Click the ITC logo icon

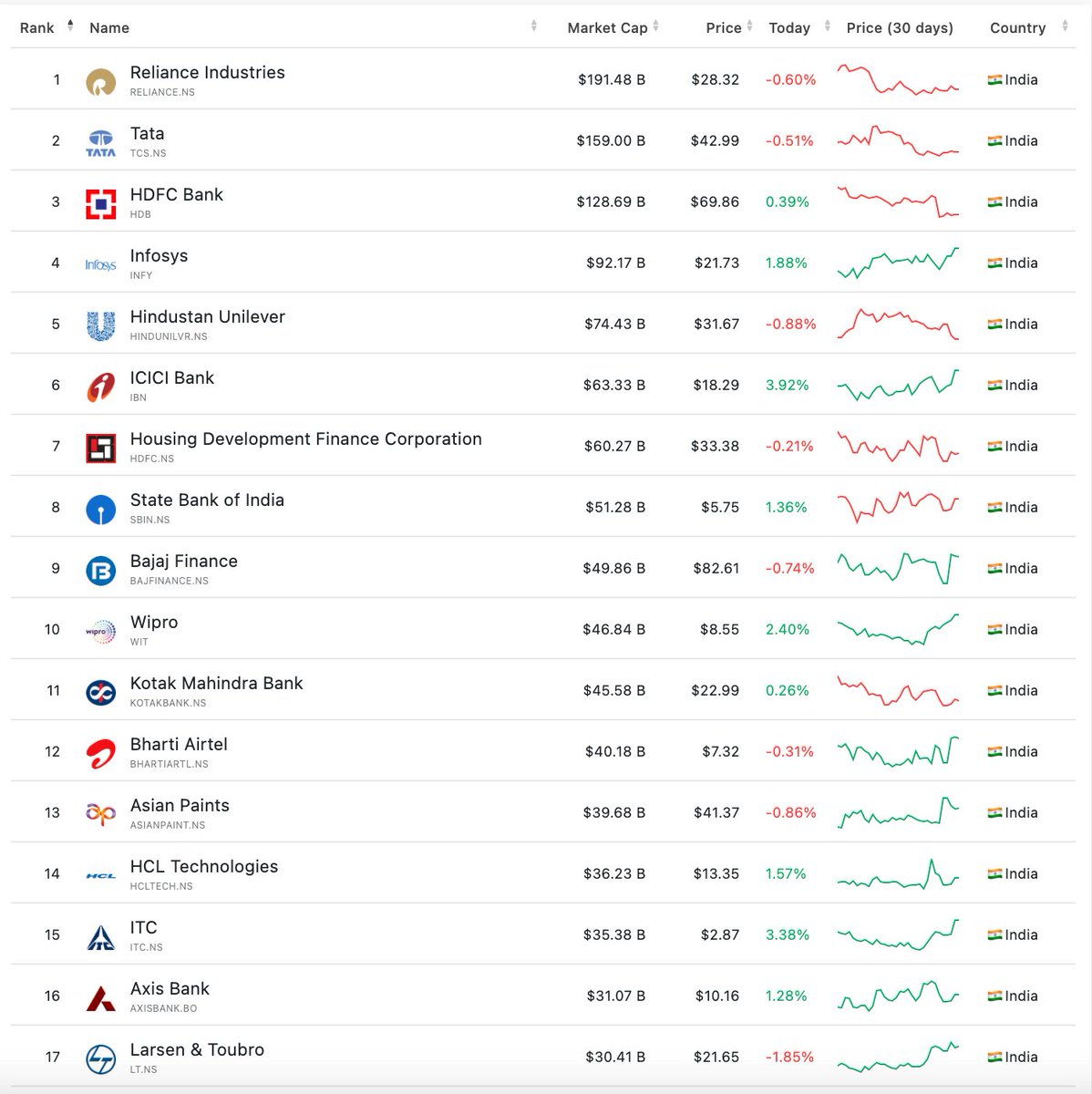(100, 937)
